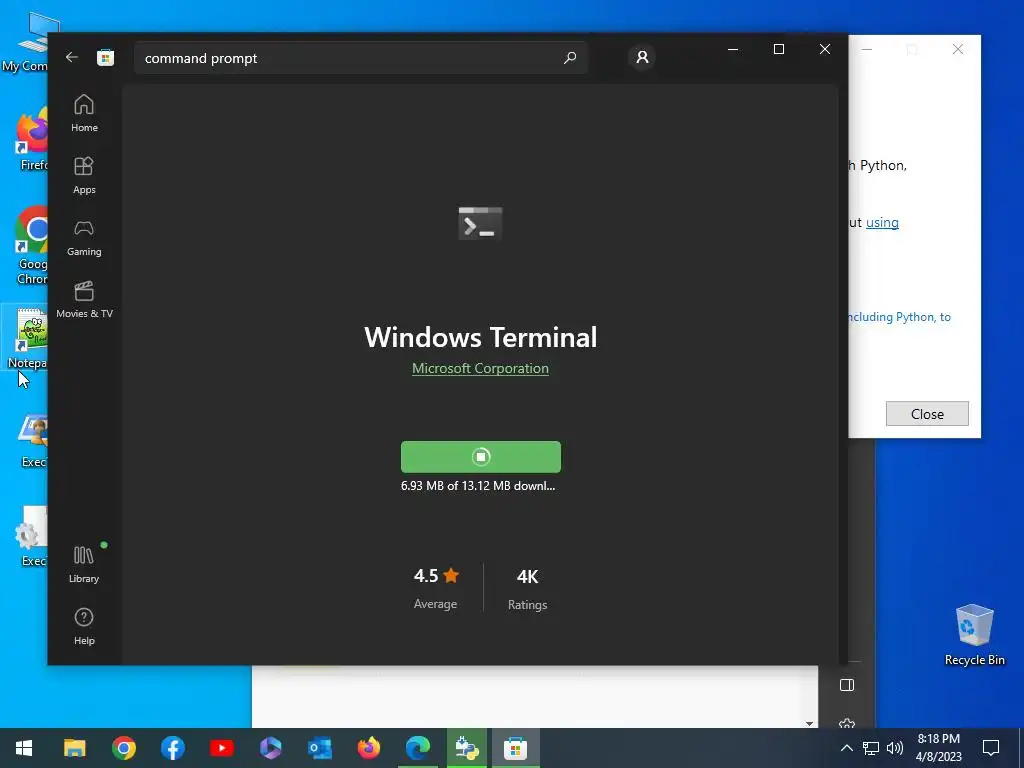Open Facebook from the taskbar
Viewport: 1024px width, 768px height.
click(172, 748)
